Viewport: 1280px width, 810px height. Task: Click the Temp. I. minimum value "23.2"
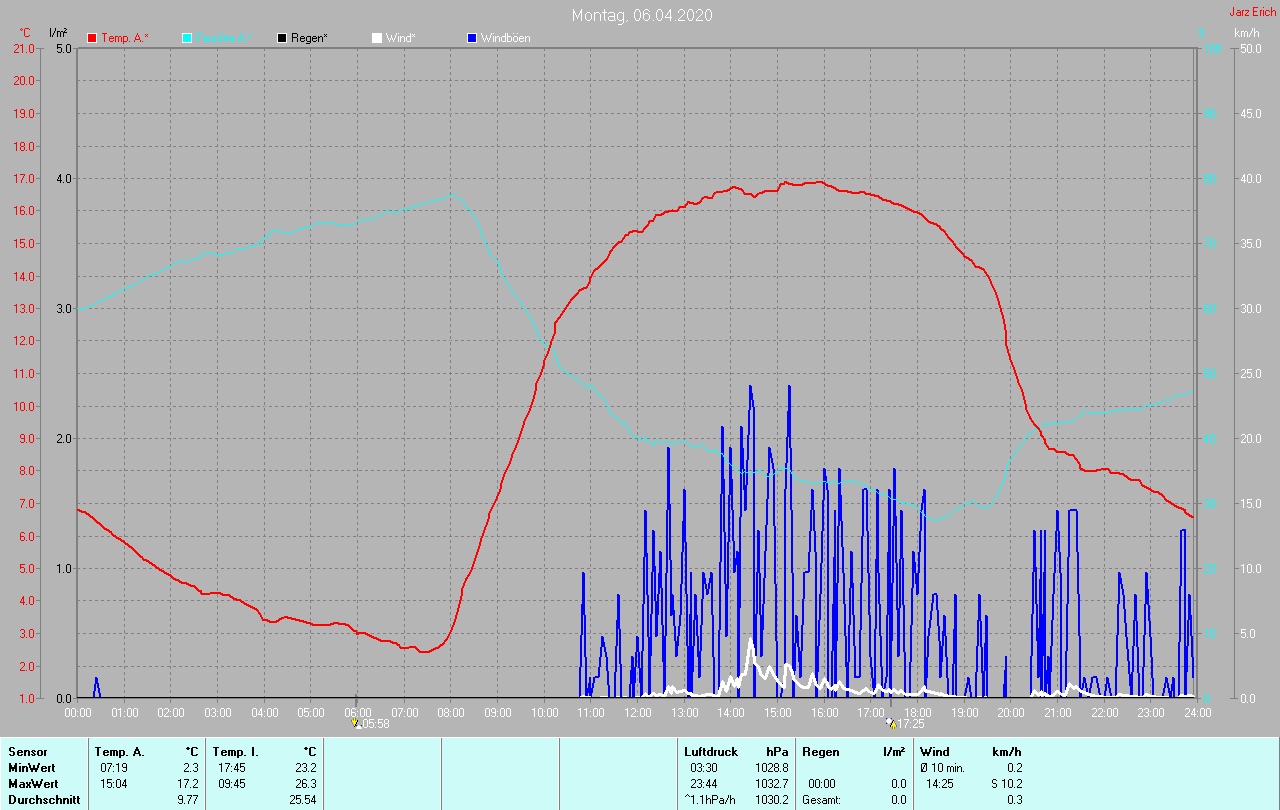[x=306, y=767]
